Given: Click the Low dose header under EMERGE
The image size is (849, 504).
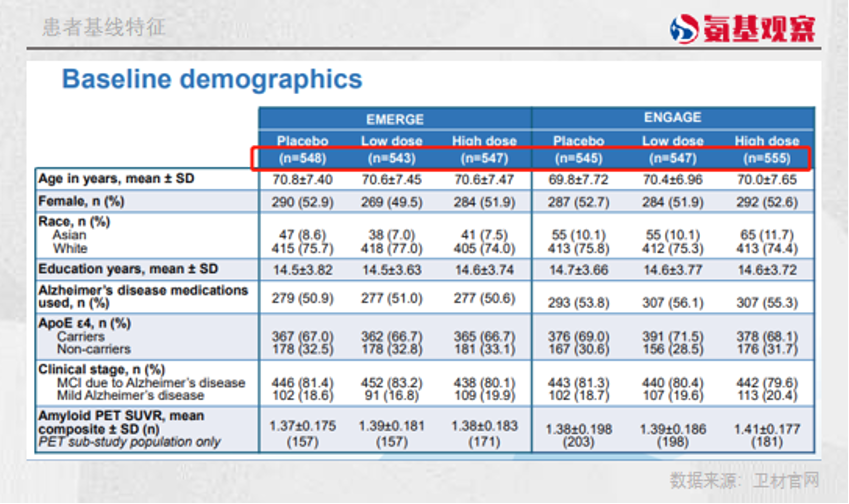Looking at the screenshot, I should pos(393,141).
